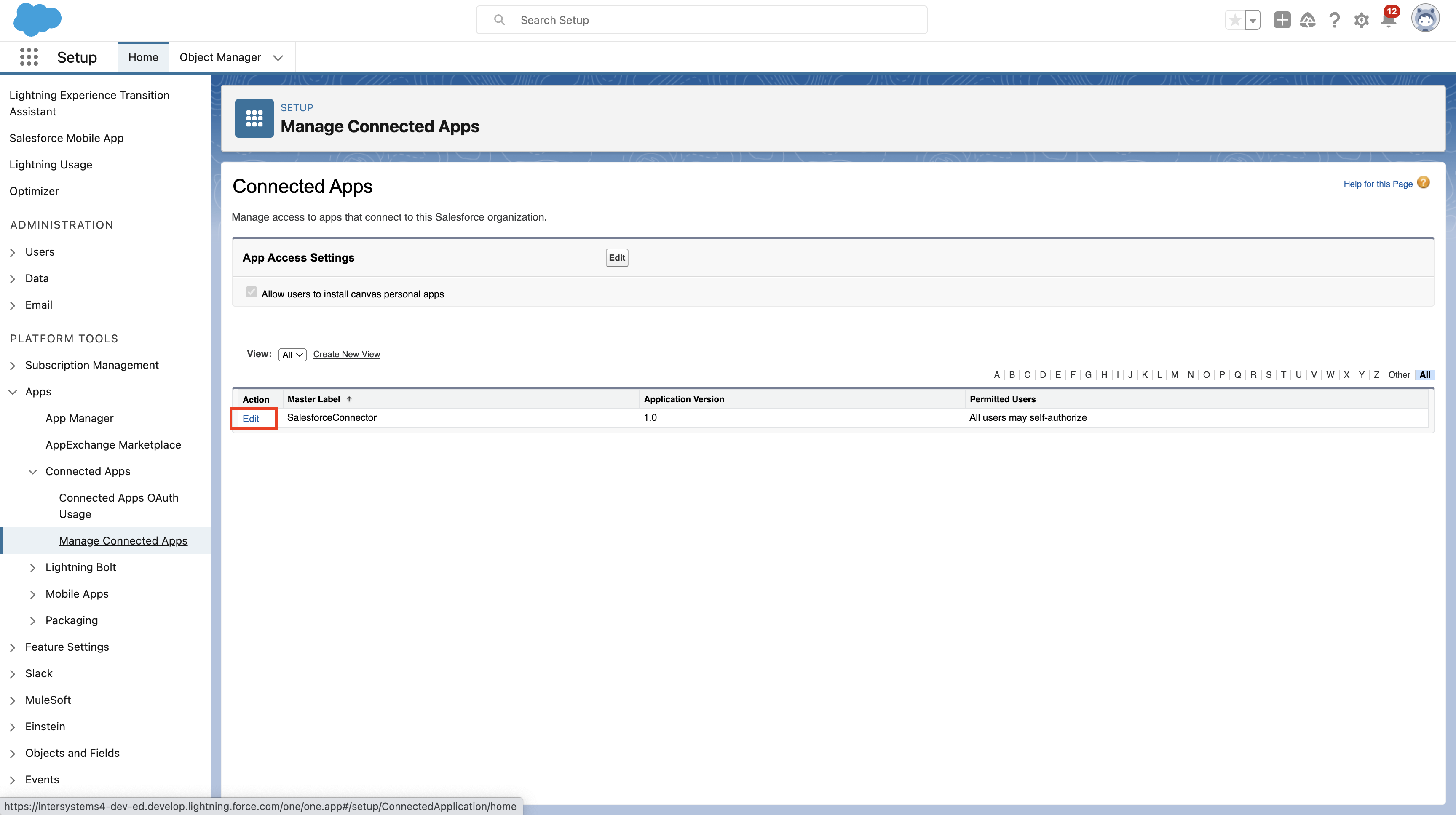This screenshot has height=815, width=1456.
Task: Open the App Launcher grid icon
Action: coord(29,57)
